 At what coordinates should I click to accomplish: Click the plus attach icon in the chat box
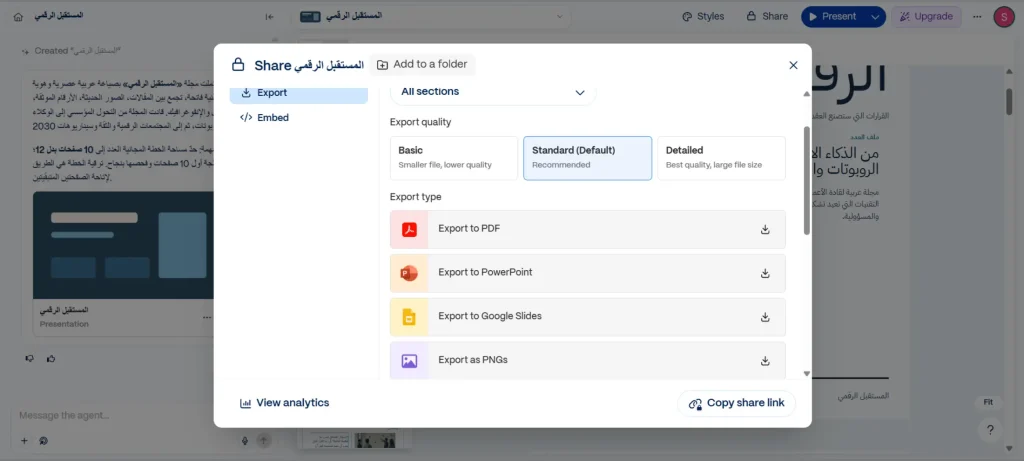click(x=24, y=441)
